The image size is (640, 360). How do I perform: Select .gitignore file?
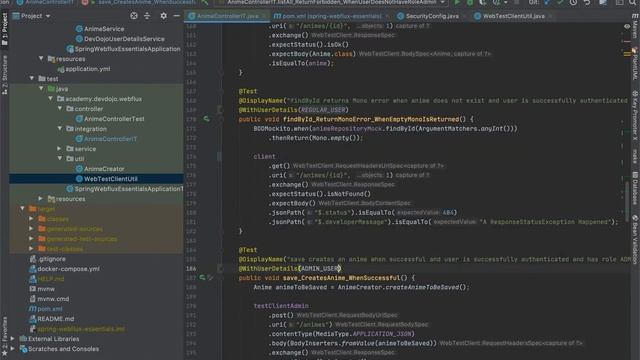click(51, 259)
